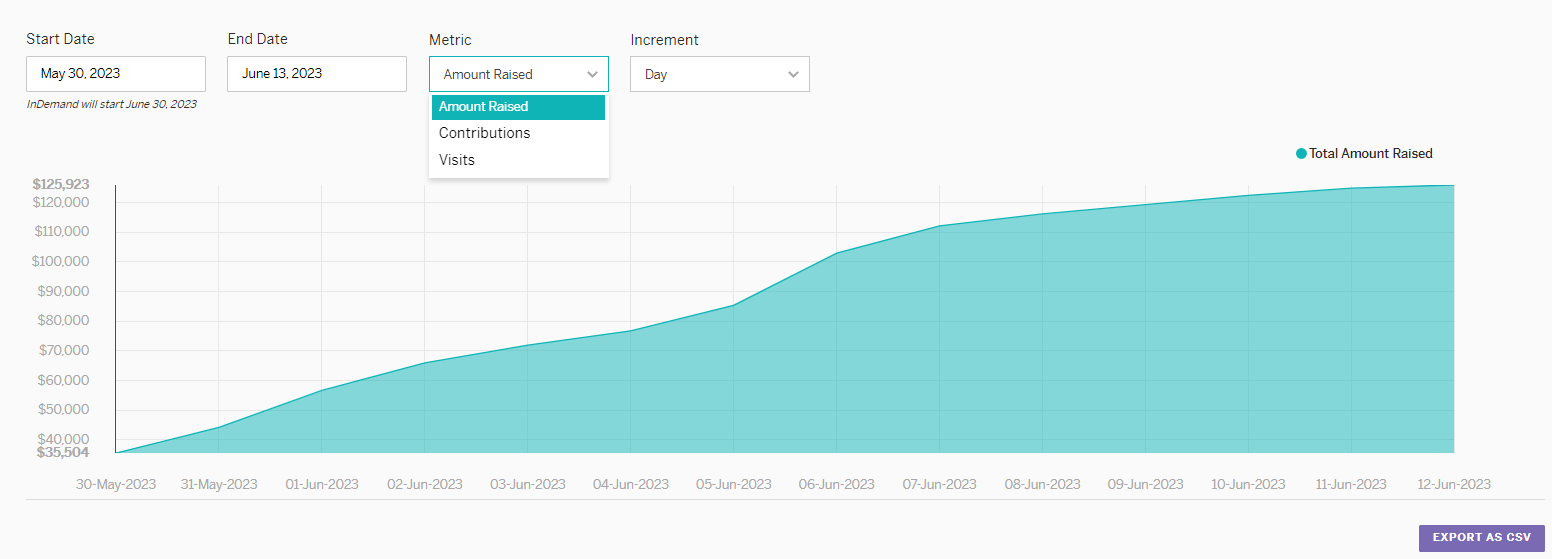1552x559 pixels.
Task: Click the $125,923 maximum value label
Action: (x=61, y=184)
